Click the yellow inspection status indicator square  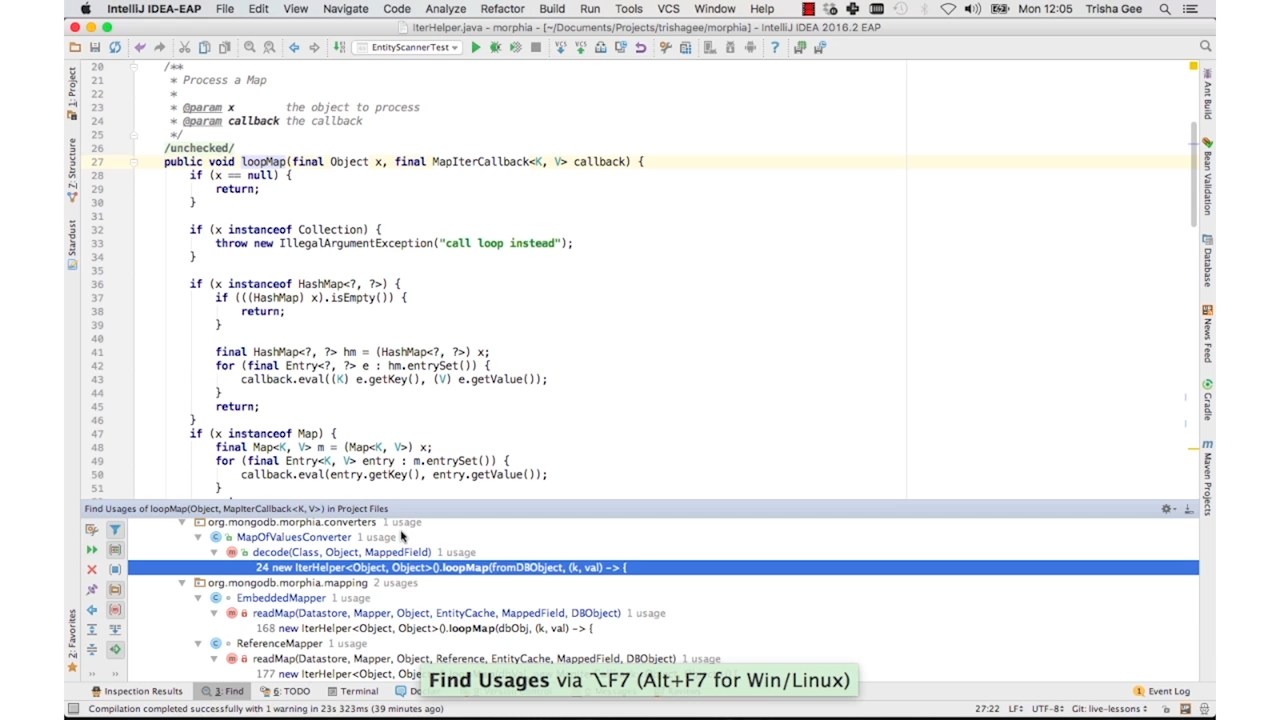pos(1193,66)
